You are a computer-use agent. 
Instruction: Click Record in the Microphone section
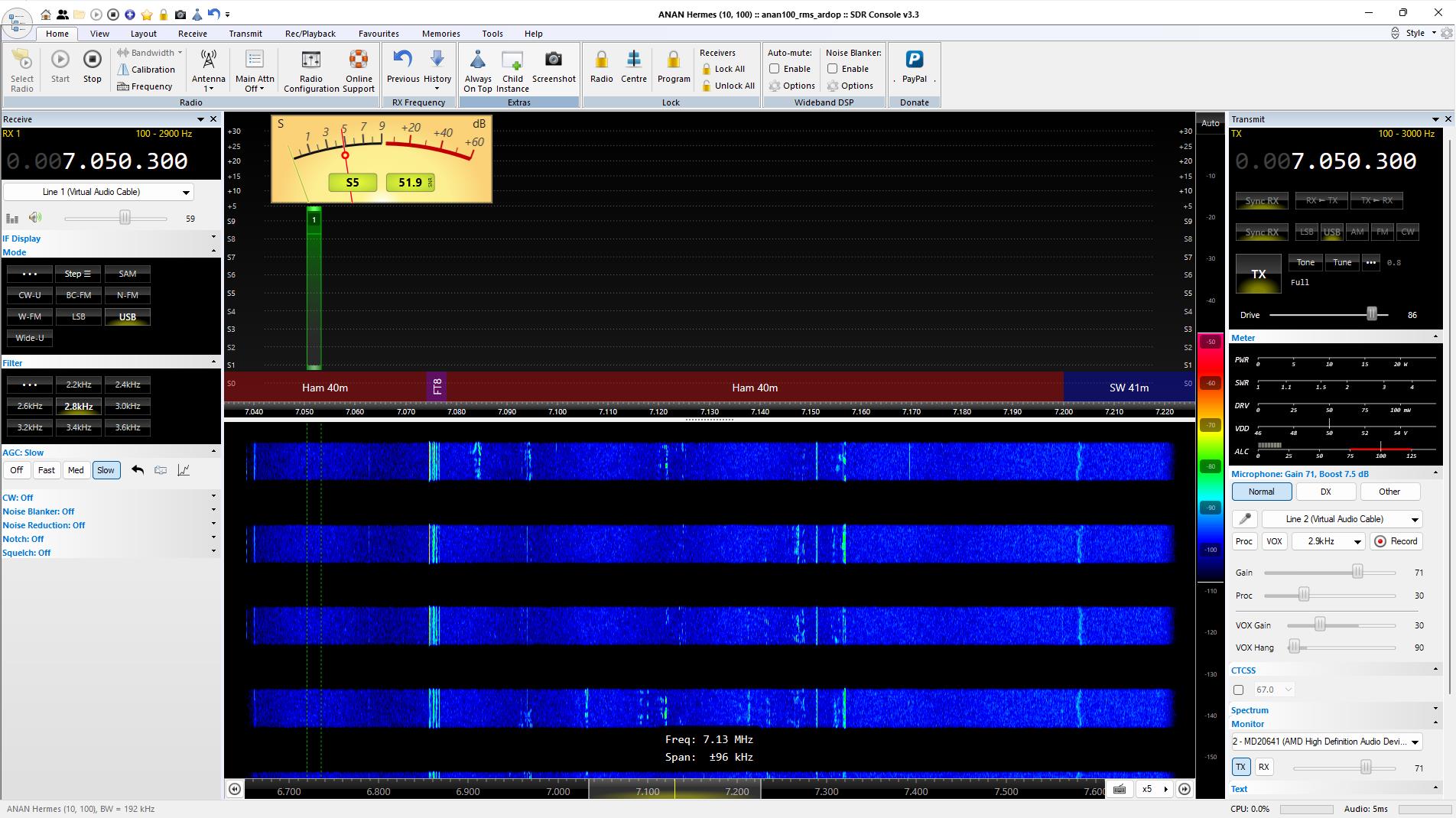coord(1396,540)
